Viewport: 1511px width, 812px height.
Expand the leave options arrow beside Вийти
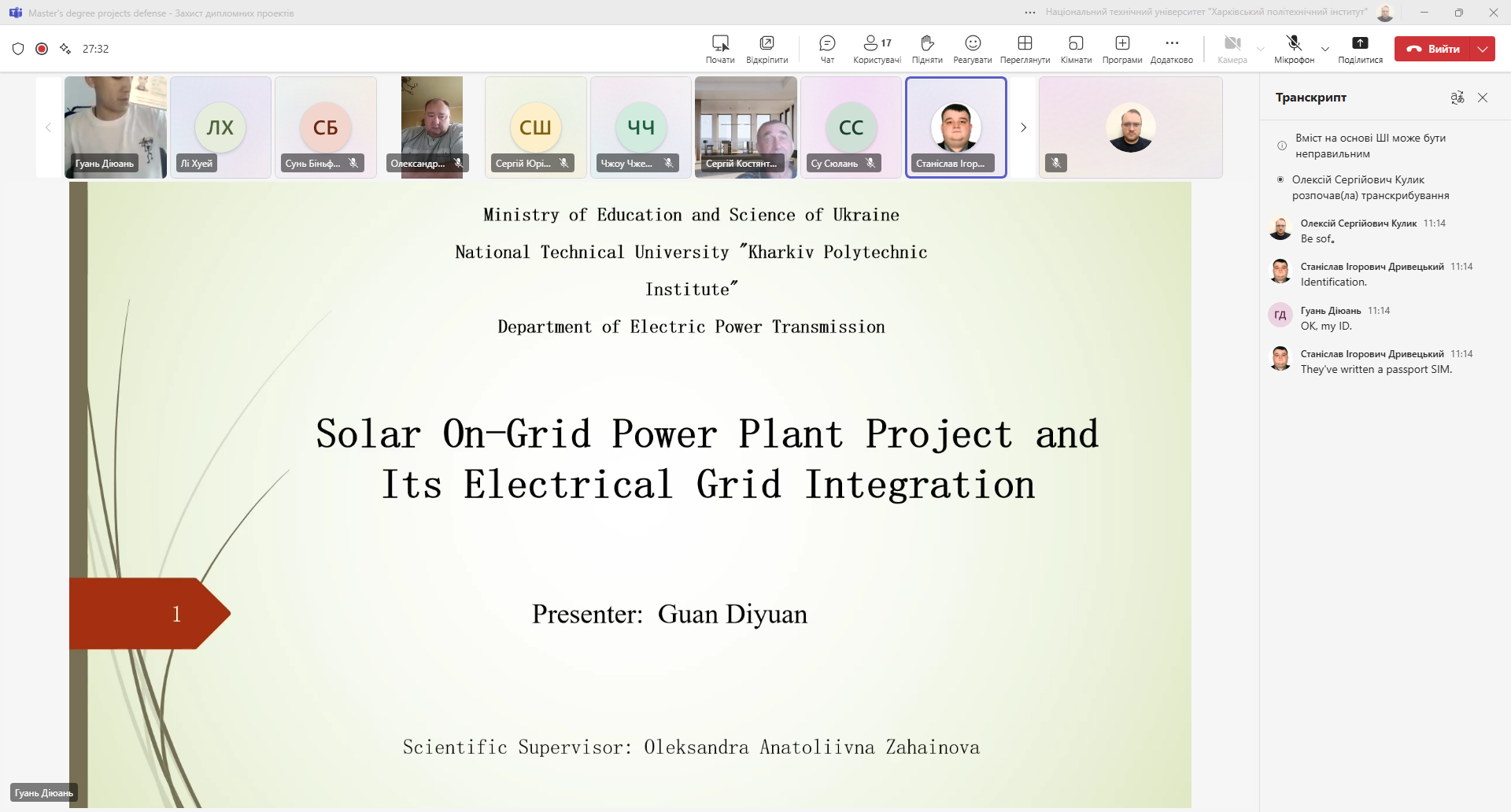coord(1483,49)
